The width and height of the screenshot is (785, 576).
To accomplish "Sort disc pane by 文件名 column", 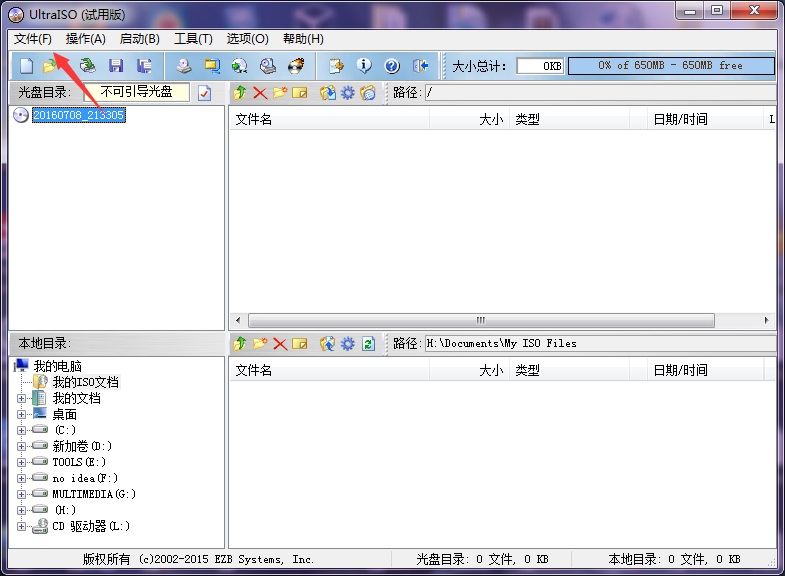I will point(329,119).
